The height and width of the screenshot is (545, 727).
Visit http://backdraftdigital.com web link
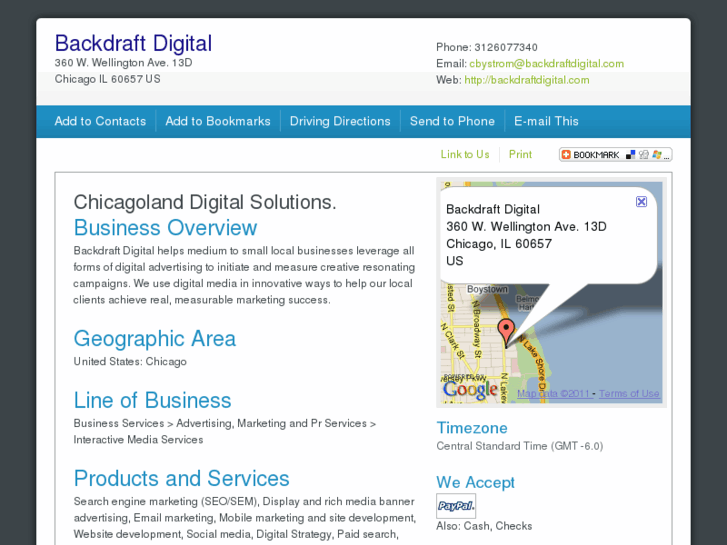(527, 80)
